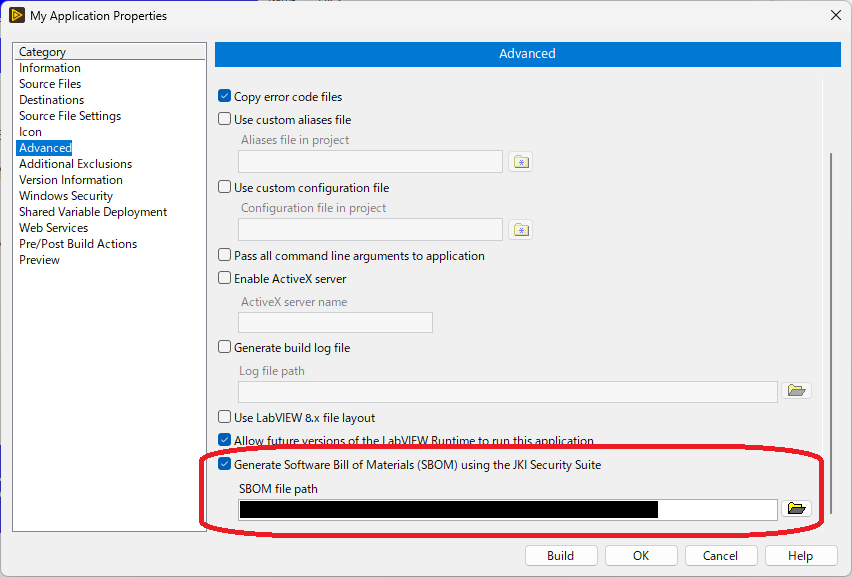
Task: Open folder browser for SBOM file path
Action: point(796,509)
